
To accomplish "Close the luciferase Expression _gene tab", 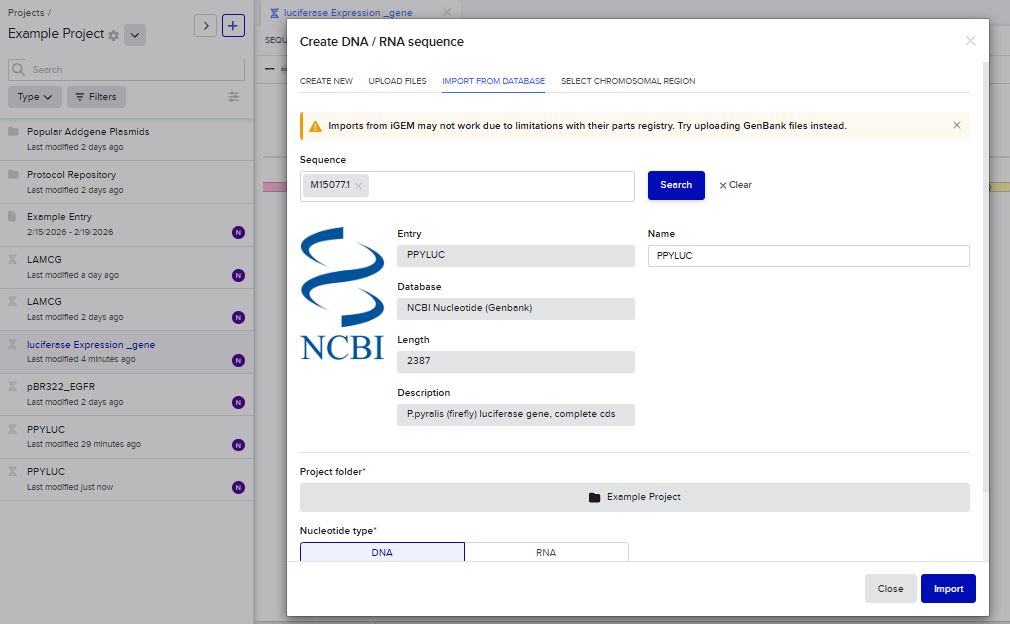I will pyautogui.click(x=446, y=12).
